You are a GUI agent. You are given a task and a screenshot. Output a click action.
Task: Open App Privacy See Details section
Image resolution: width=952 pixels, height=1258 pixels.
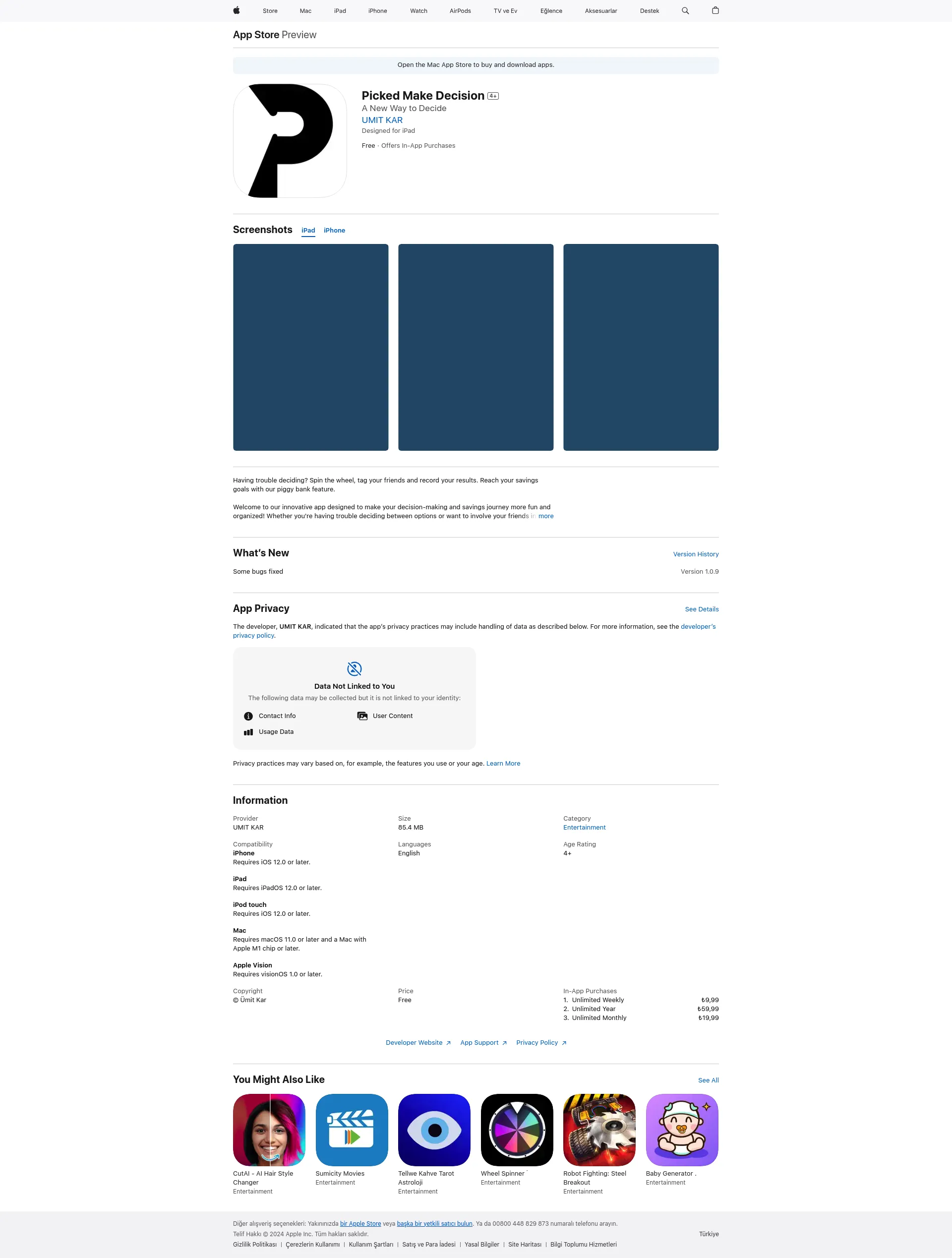pos(701,608)
